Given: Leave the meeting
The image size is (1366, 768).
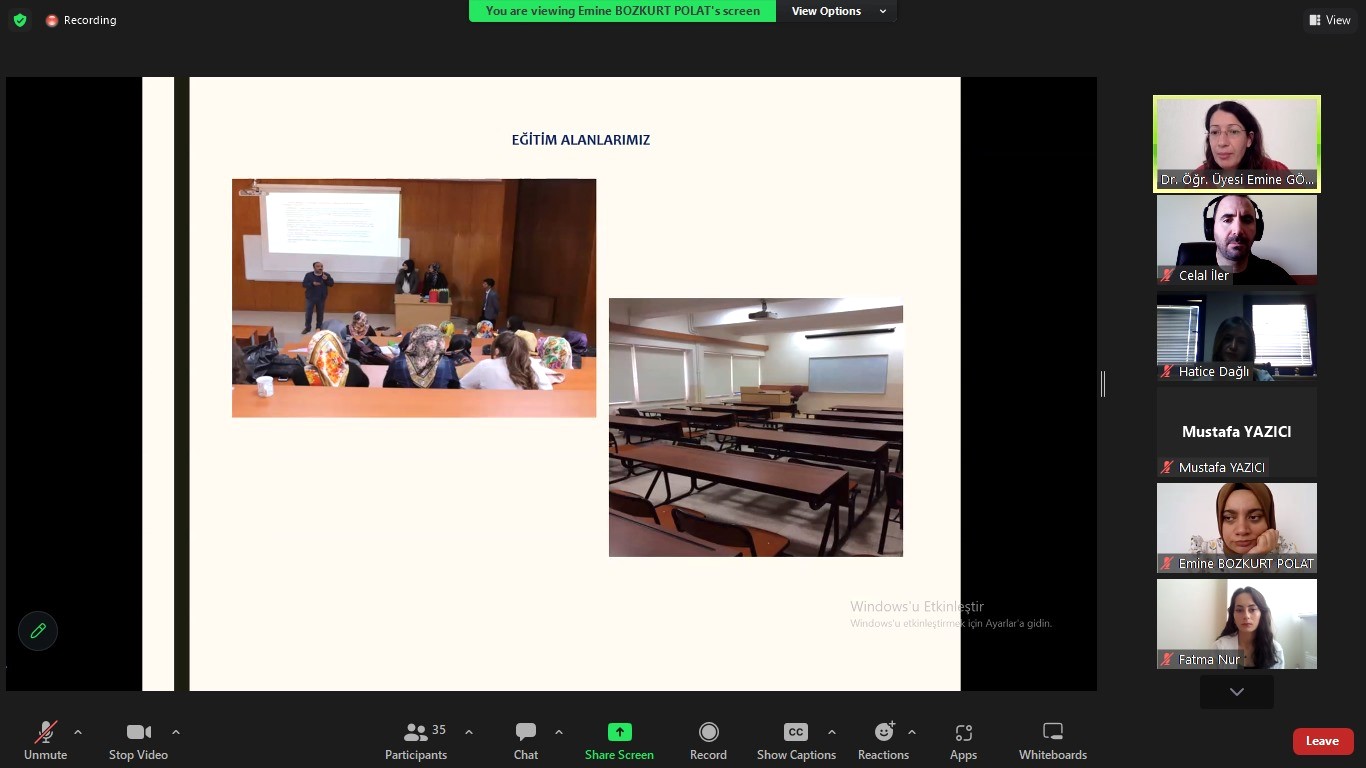Looking at the screenshot, I should (x=1322, y=741).
